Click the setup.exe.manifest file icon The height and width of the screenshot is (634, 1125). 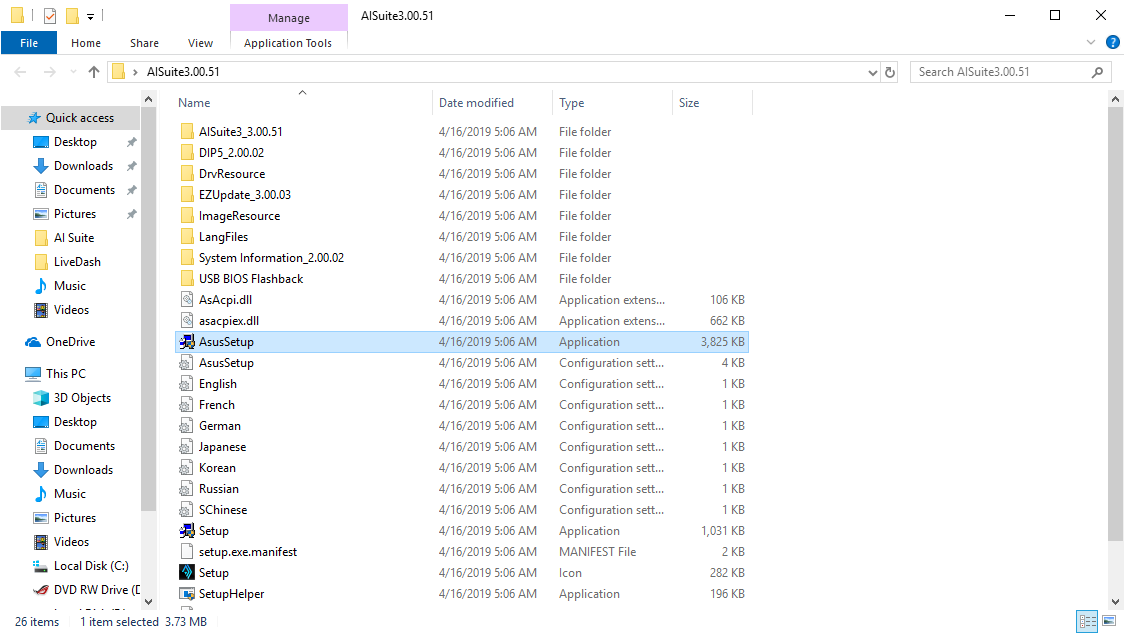[187, 552]
